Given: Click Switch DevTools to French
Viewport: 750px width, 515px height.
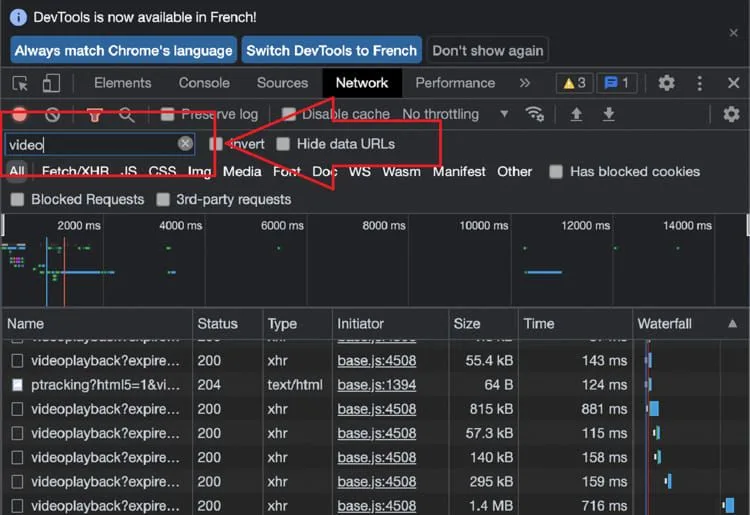Looking at the screenshot, I should pos(331,50).
